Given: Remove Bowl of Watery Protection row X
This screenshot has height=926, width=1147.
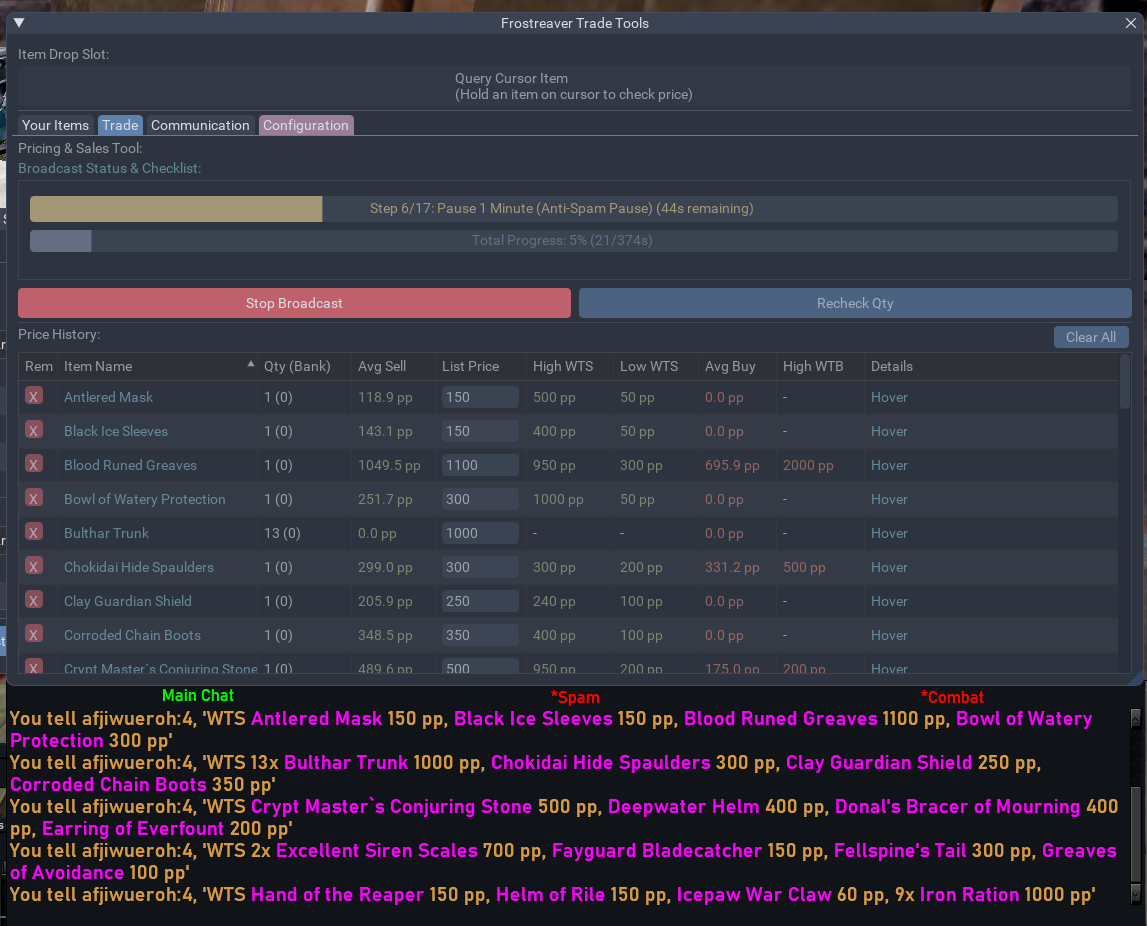Looking at the screenshot, I should click(34, 498).
